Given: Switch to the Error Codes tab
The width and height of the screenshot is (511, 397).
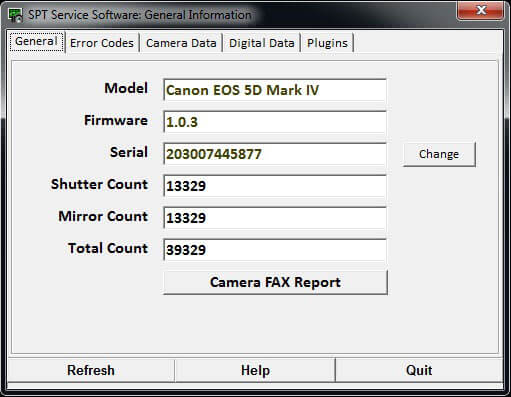Looking at the screenshot, I should pyautogui.click(x=102, y=43).
